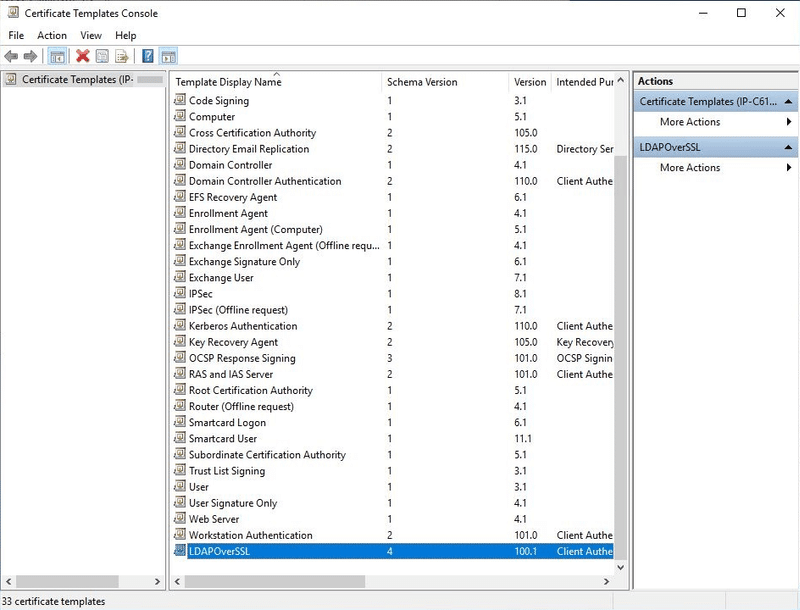The height and width of the screenshot is (610, 800).
Task: Click the Certificate Templates Console title icon
Action: (13, 12)
